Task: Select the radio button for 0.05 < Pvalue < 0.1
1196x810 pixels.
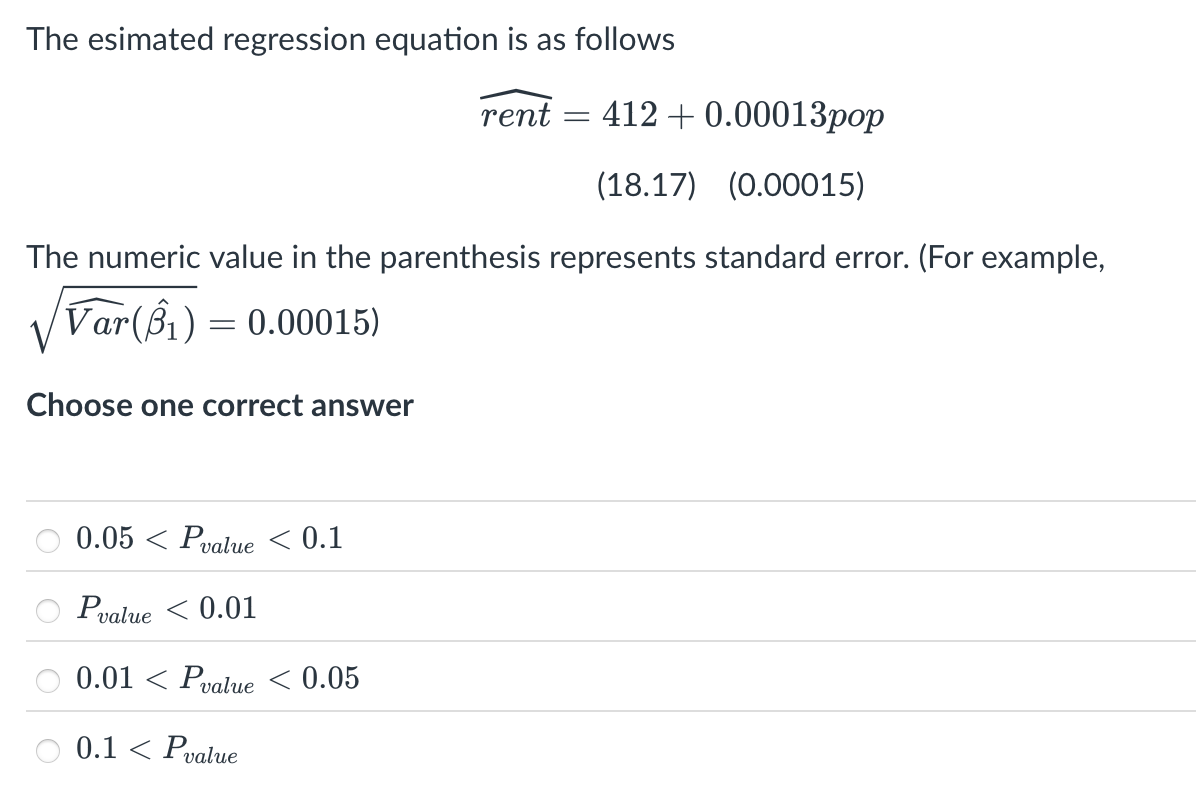Action: click(47, 541)
